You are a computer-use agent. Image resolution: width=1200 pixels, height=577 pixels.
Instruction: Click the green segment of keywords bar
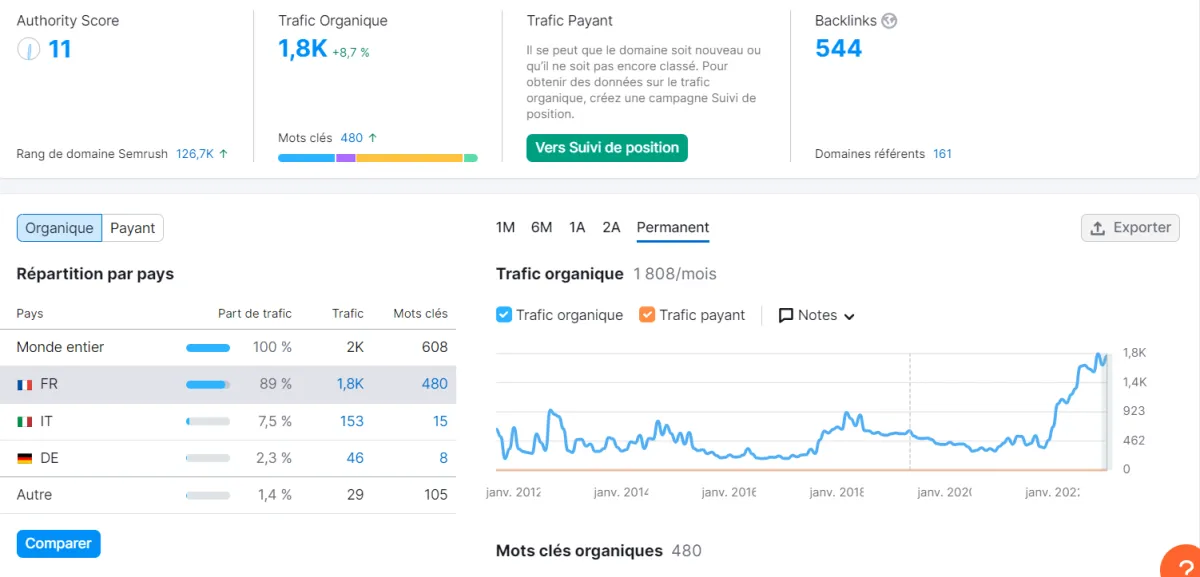point(471,158)
